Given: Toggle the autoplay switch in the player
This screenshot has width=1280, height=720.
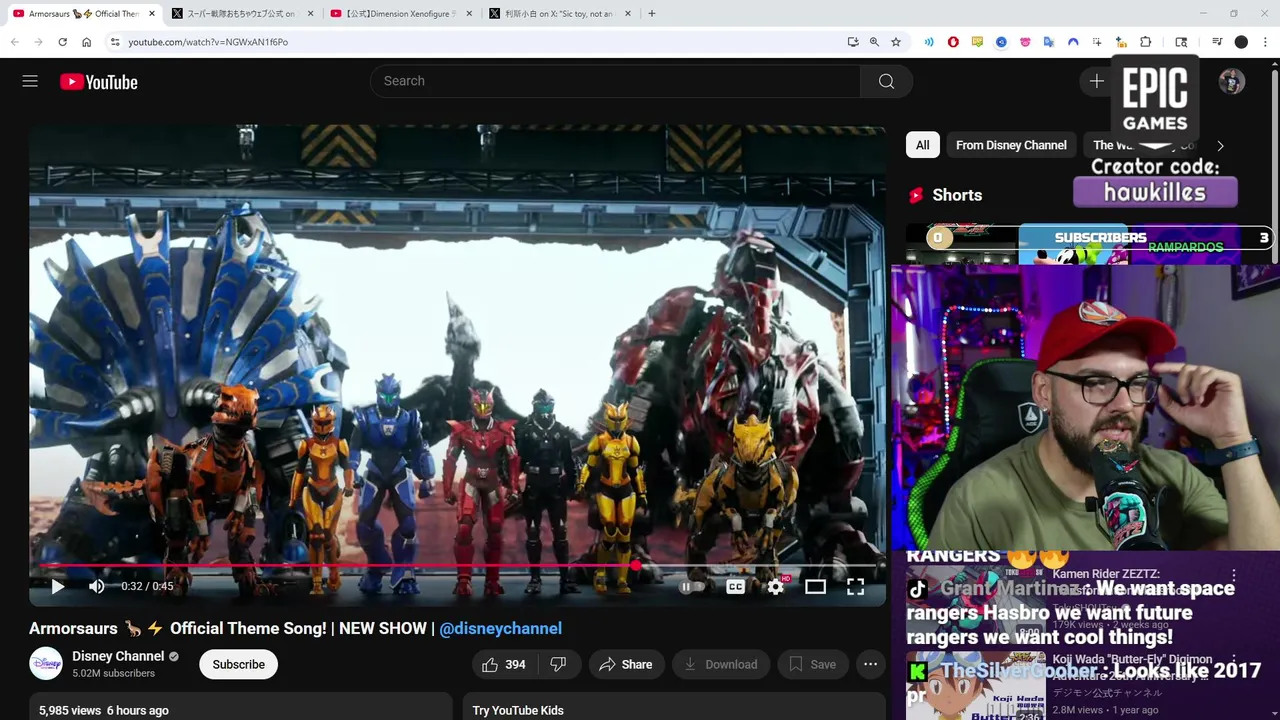Looking at the screenshot, I should (692, 587).
